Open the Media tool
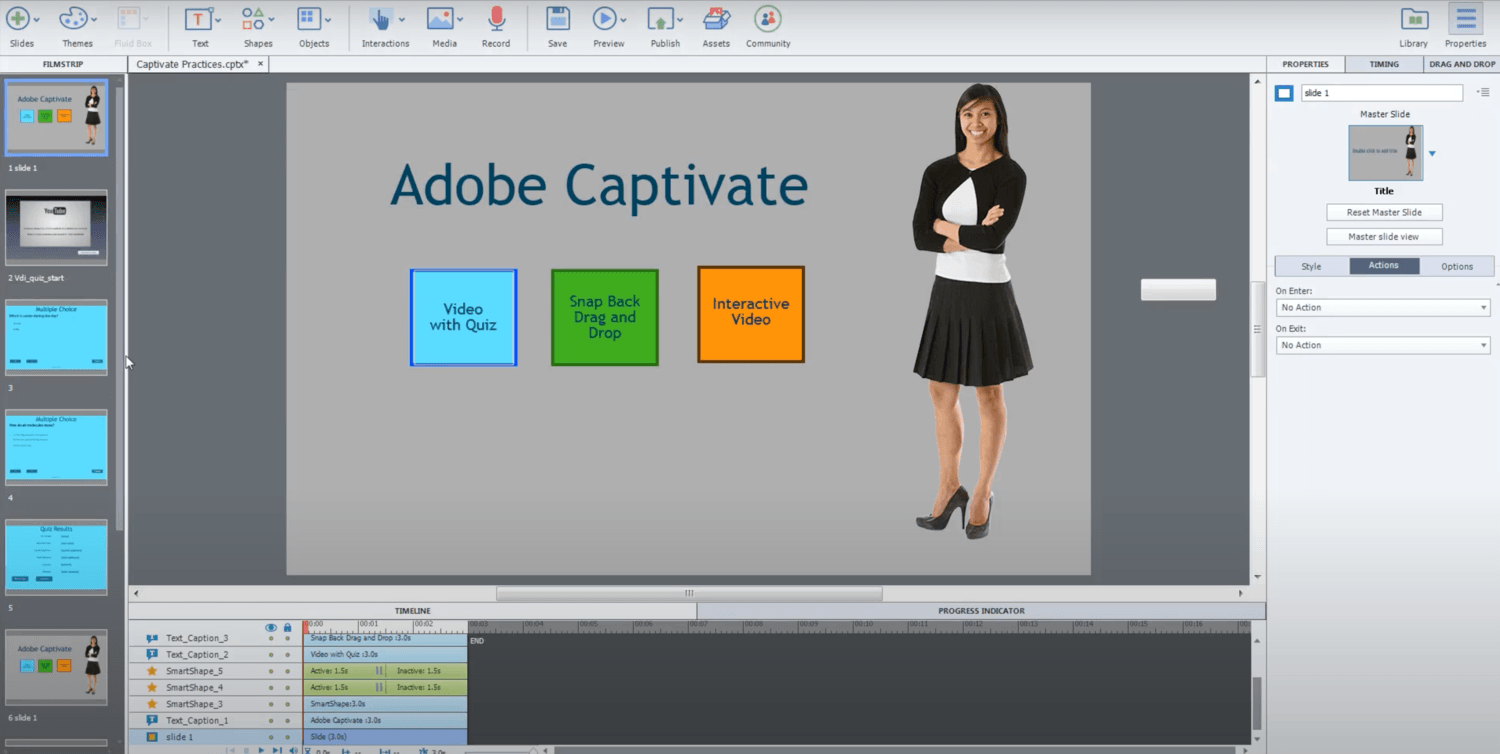 coord(440,18)
